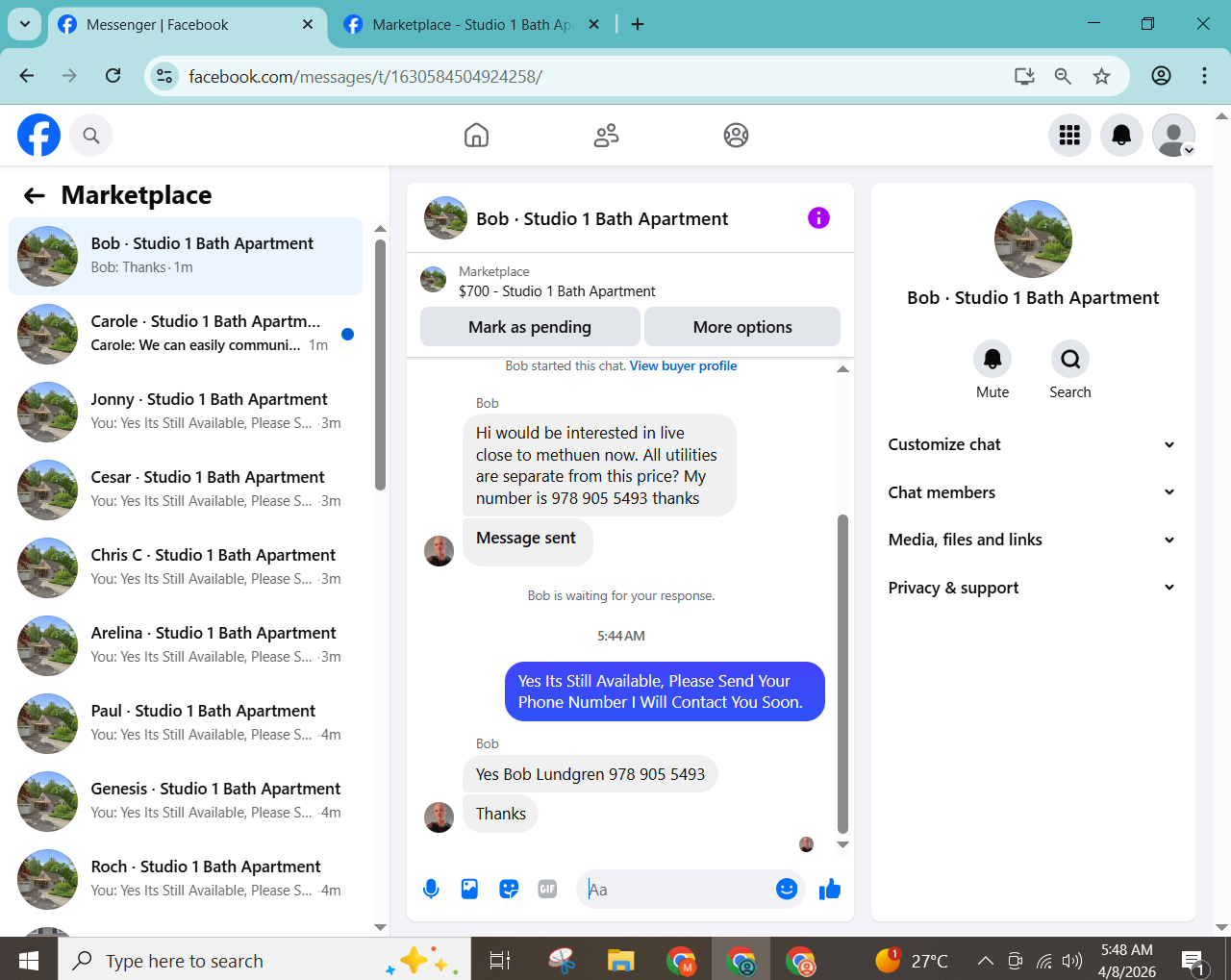Open View buyer profile link
Screen dimensions: 1231x980
click(x=683, y=365)
